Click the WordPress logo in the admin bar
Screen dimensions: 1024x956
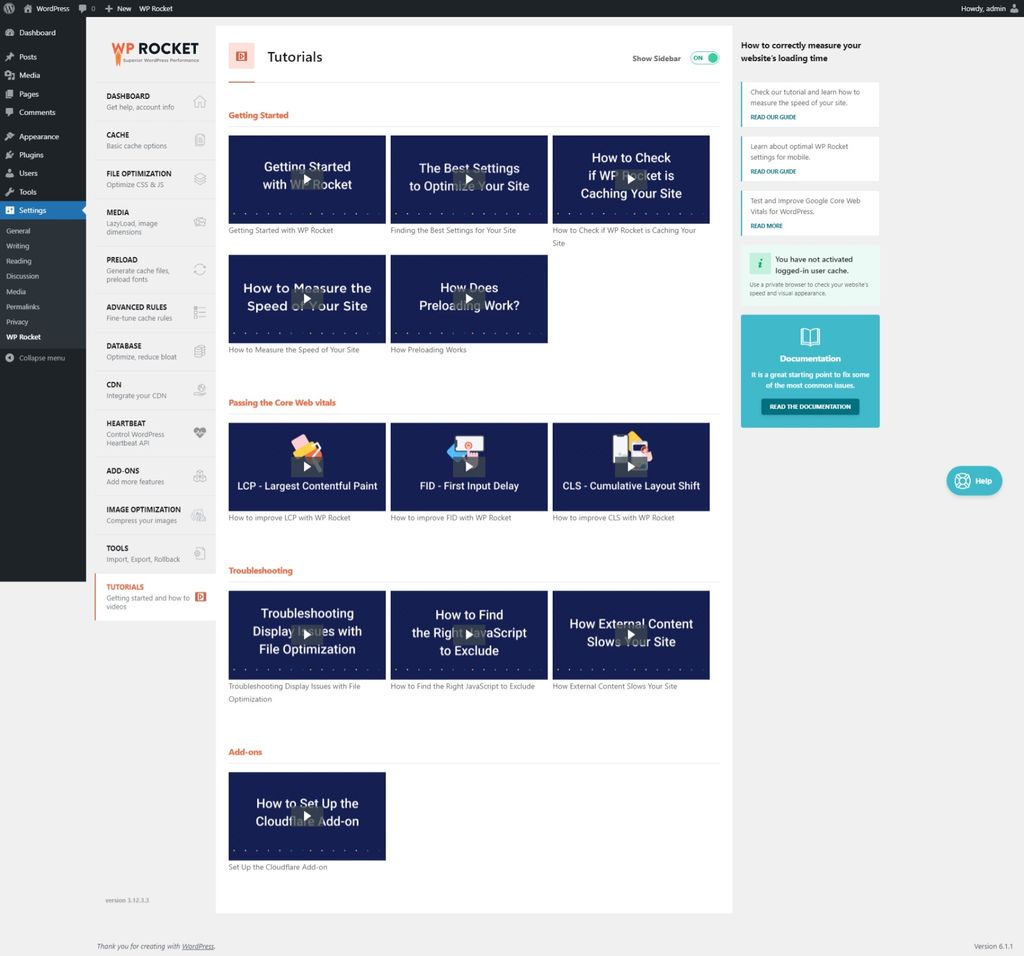pos(9,8)
